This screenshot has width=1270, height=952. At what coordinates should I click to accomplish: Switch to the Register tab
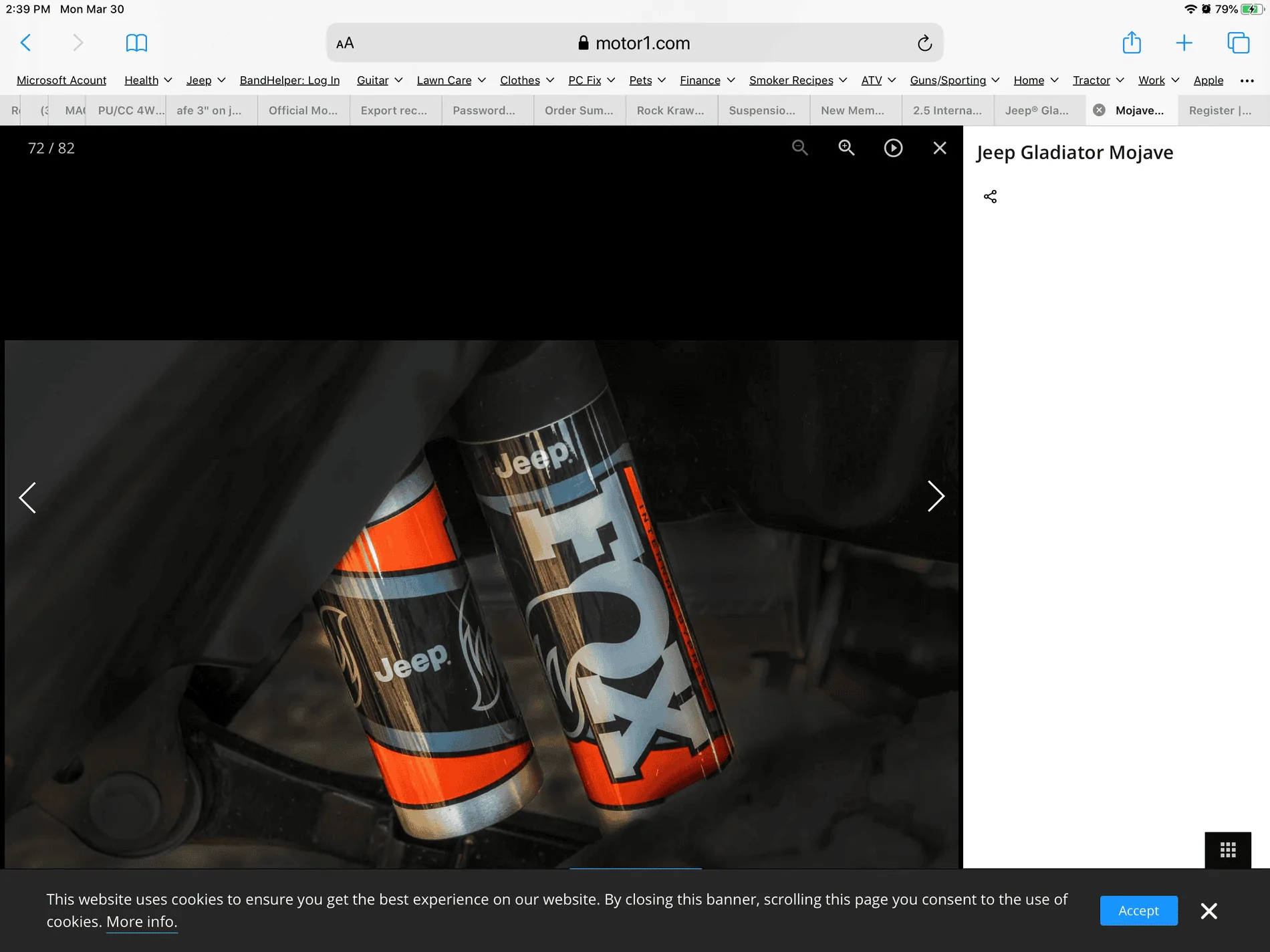pyautogui.click(x=1224, y=110)
